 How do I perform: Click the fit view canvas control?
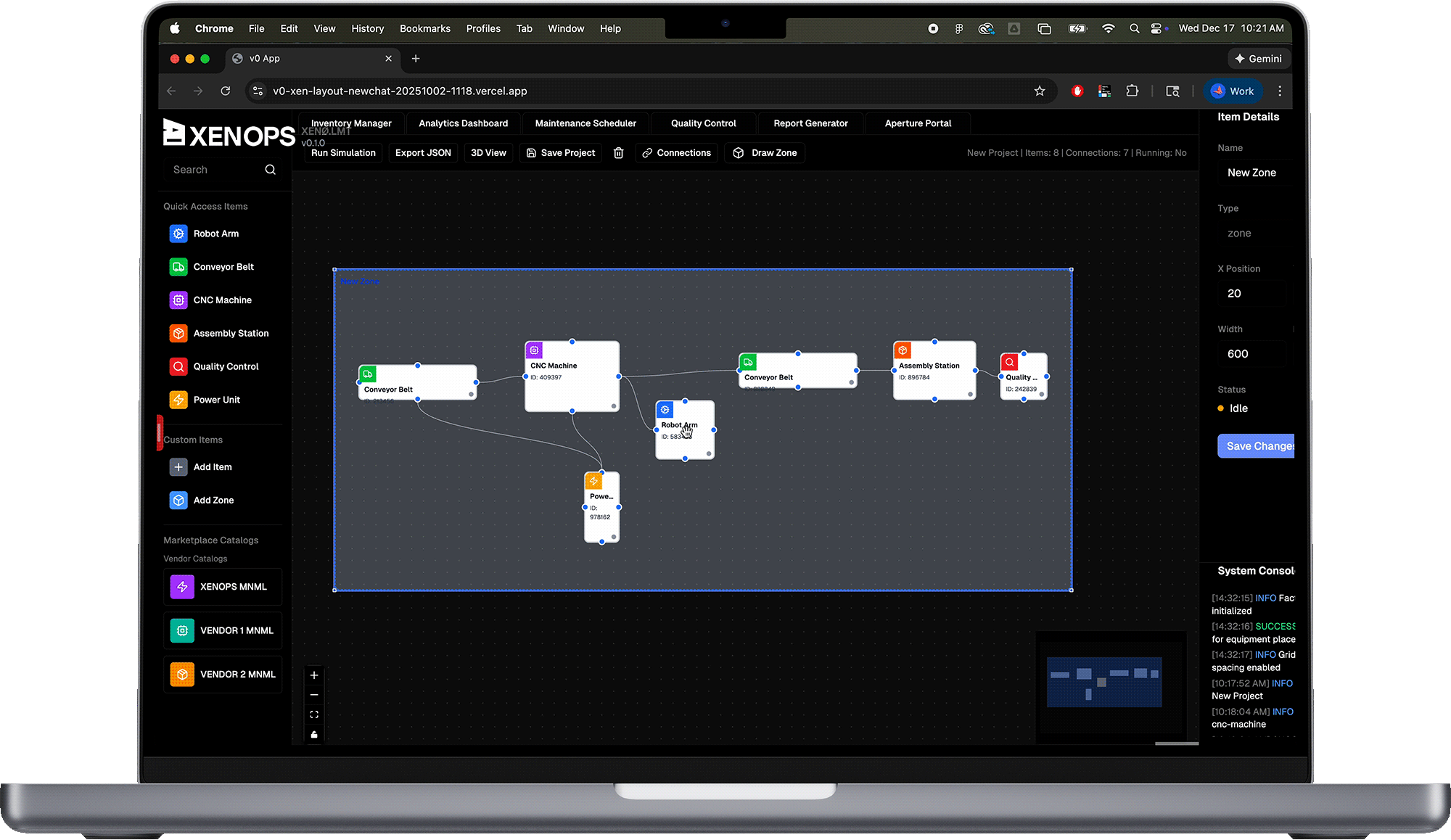(x=314, y=715)
